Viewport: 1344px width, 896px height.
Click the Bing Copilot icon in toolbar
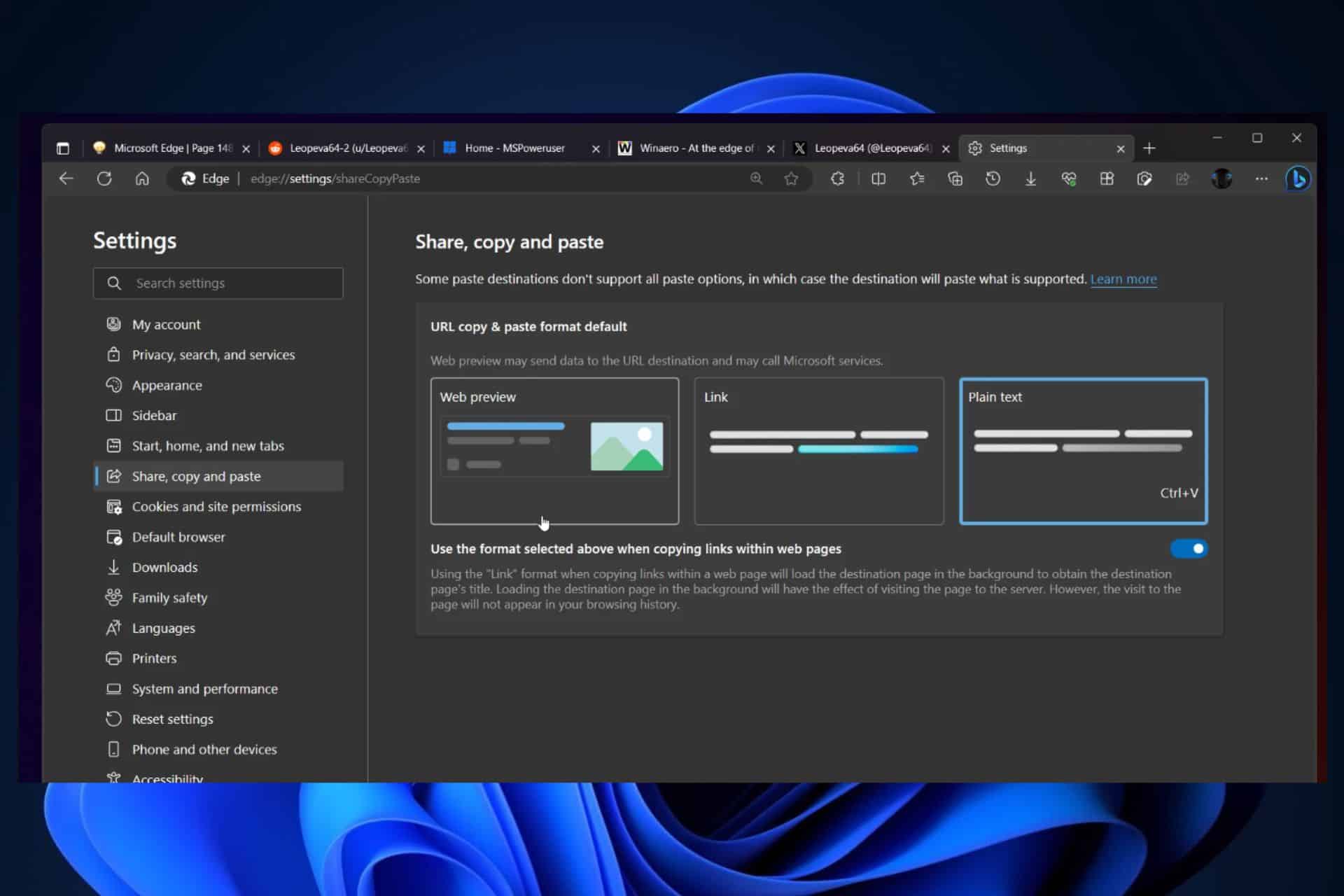click(1297, 178)
